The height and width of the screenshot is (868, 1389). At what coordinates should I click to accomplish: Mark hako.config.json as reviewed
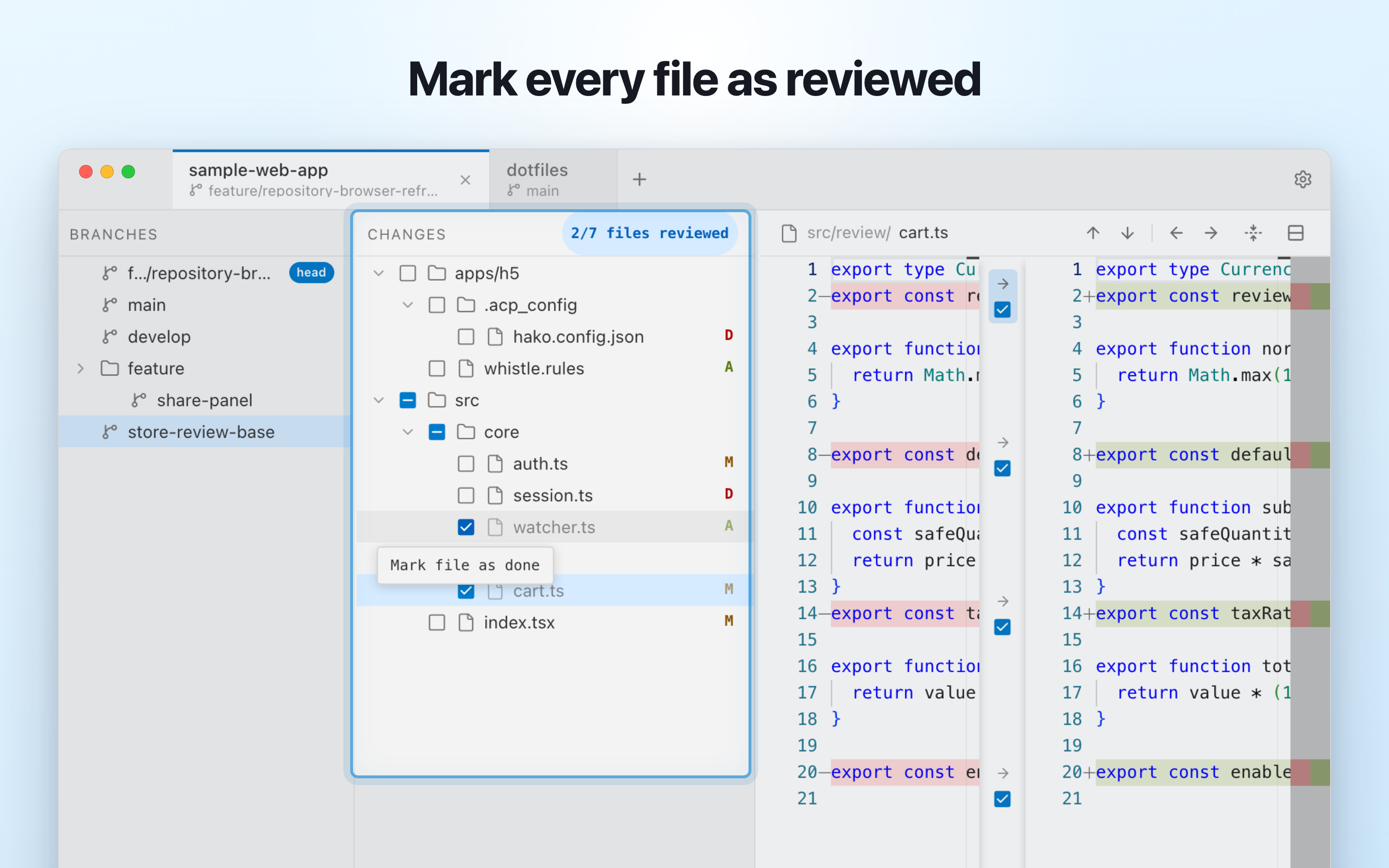[x=466, y=337]
